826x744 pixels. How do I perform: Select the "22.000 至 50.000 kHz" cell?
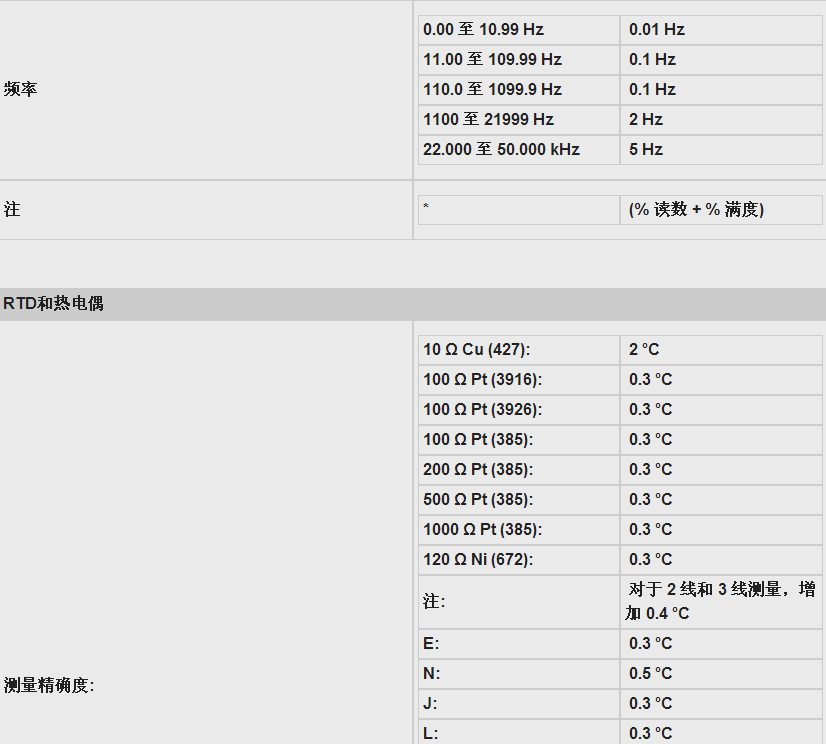coord(501,150)
